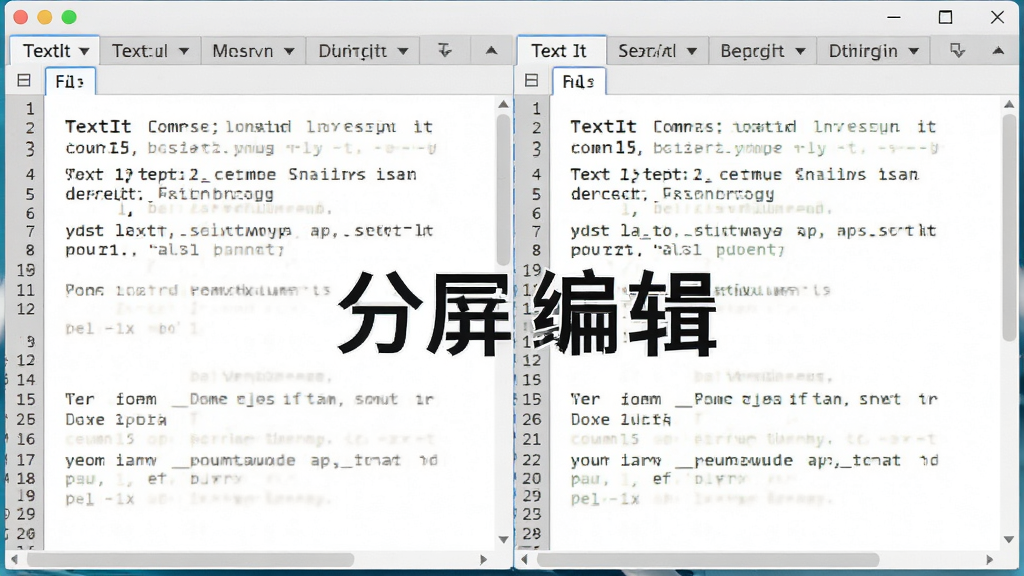Viewport: 1024px width, 576px height.
Task: Click the green zoom traffic light button
Action: [x=69, y=17]
